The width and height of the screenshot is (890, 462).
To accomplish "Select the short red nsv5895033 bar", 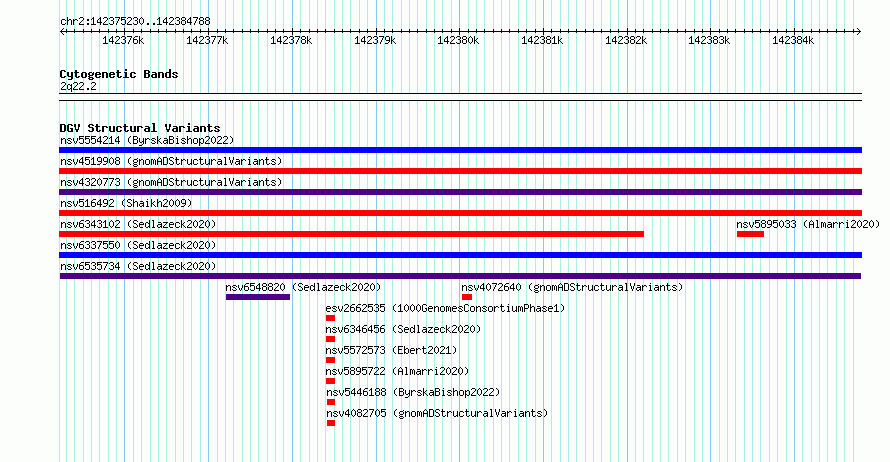I will (x=750, y=234).
